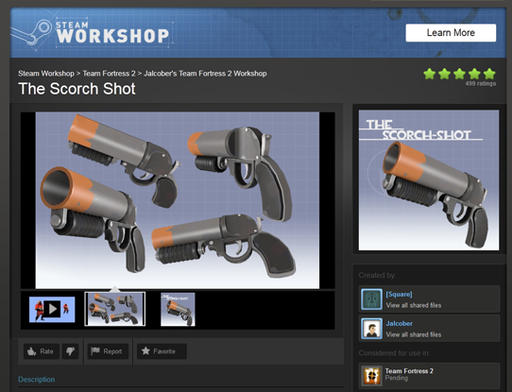View all shared files under [Square]
Viewport: 512px width, 392px height.
click(413, 305)
